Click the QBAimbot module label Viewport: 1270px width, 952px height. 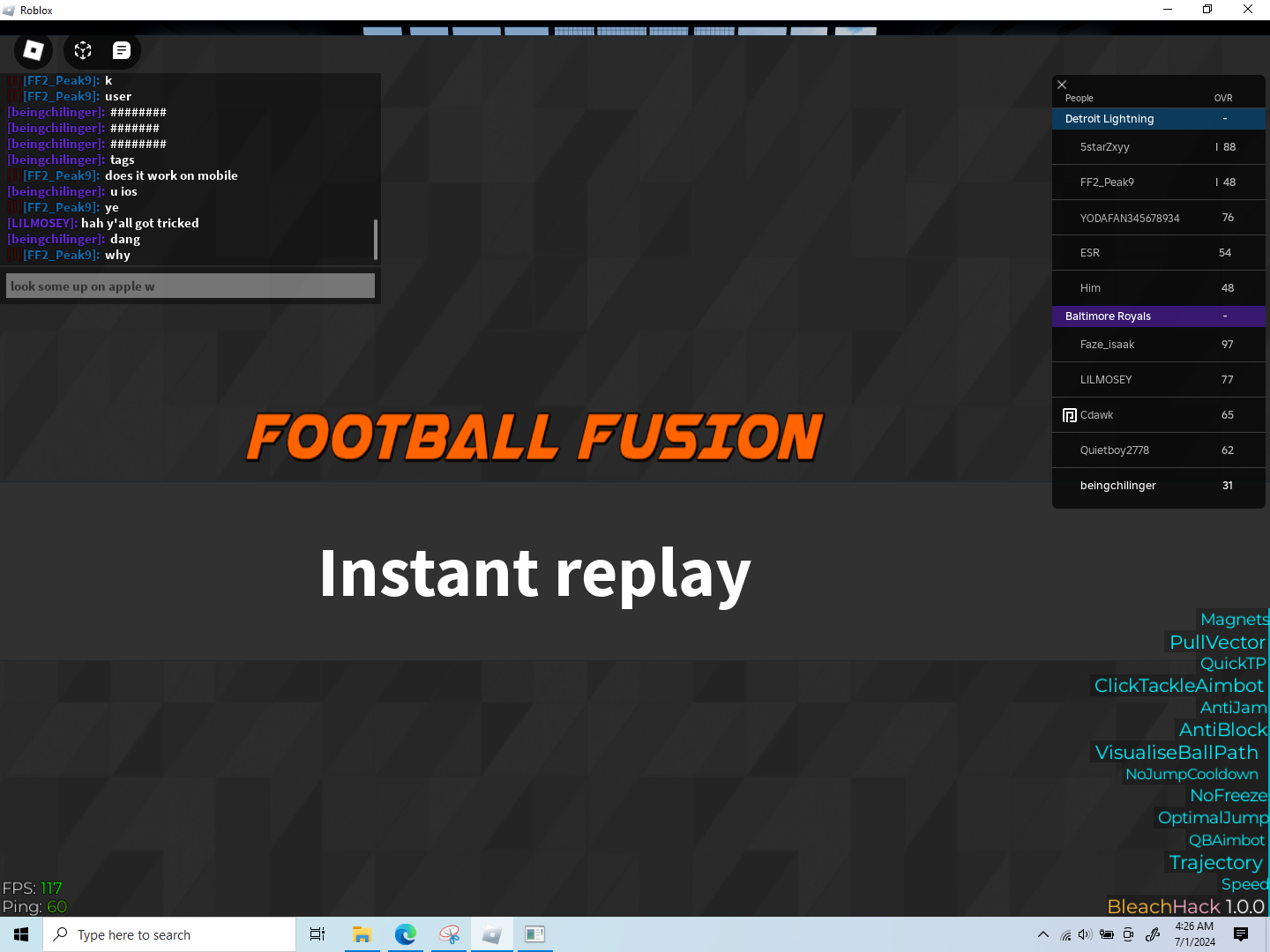coord(1227,840)
